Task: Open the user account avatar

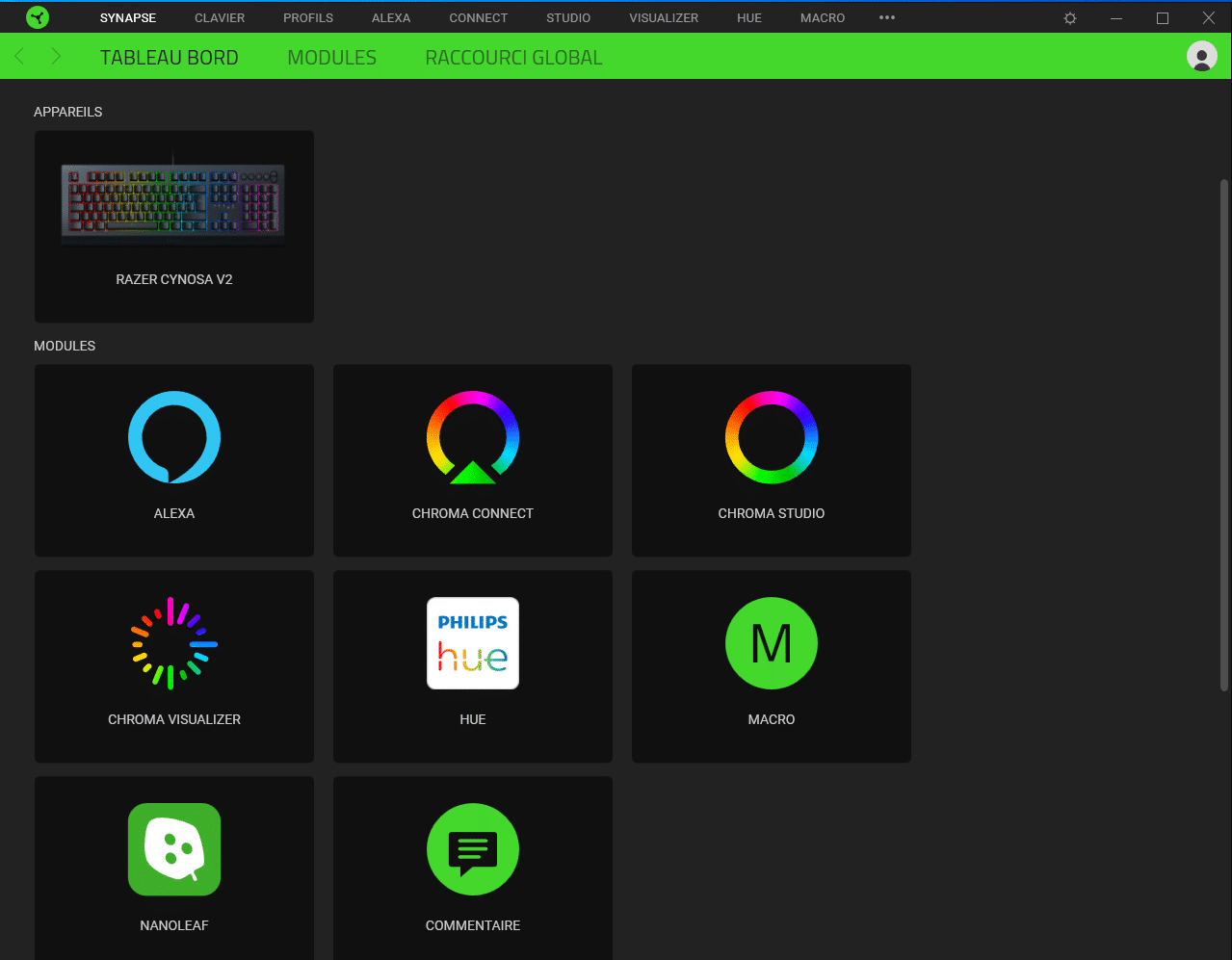Action: 1202,56
